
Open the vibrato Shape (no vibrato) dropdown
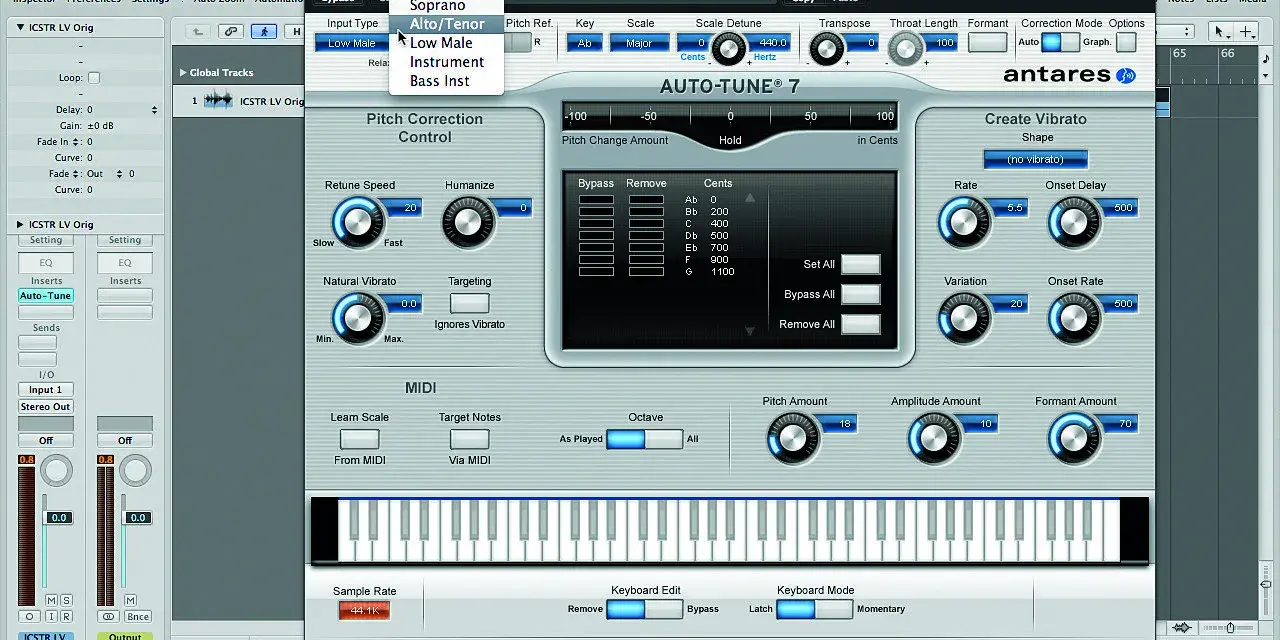1035,160
